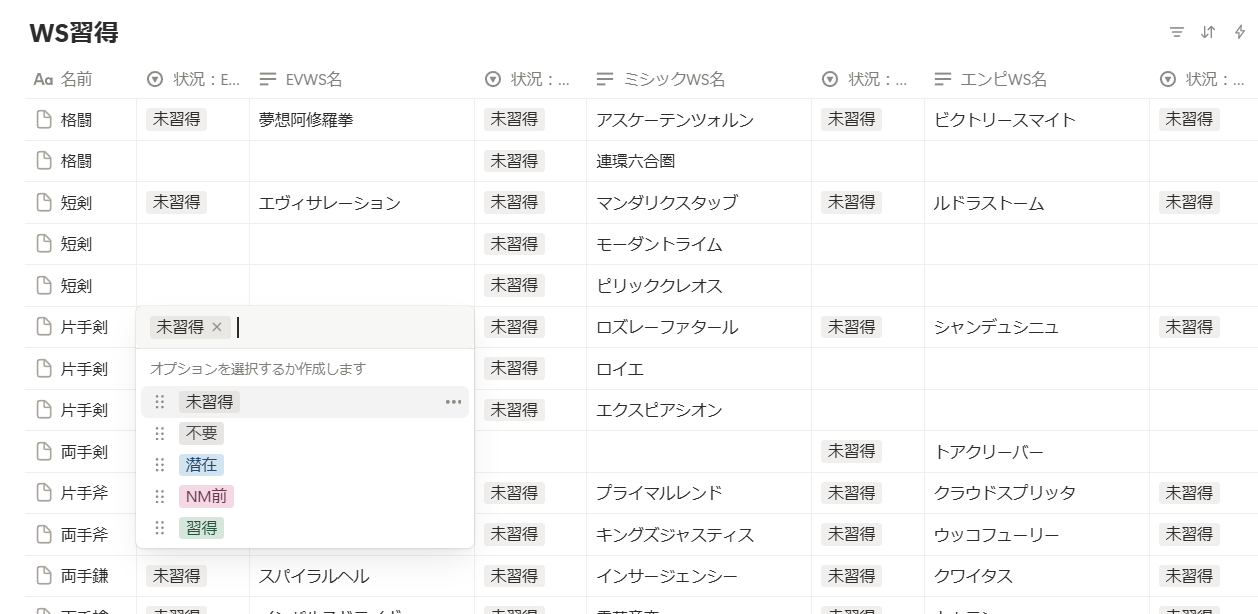Image resolution: width=1258 pixels, height=614 pixels.
Task: Open the 未習得 status left of 夢想阿修羅拳
Action: pyautogui.click(x=176, y=120)
